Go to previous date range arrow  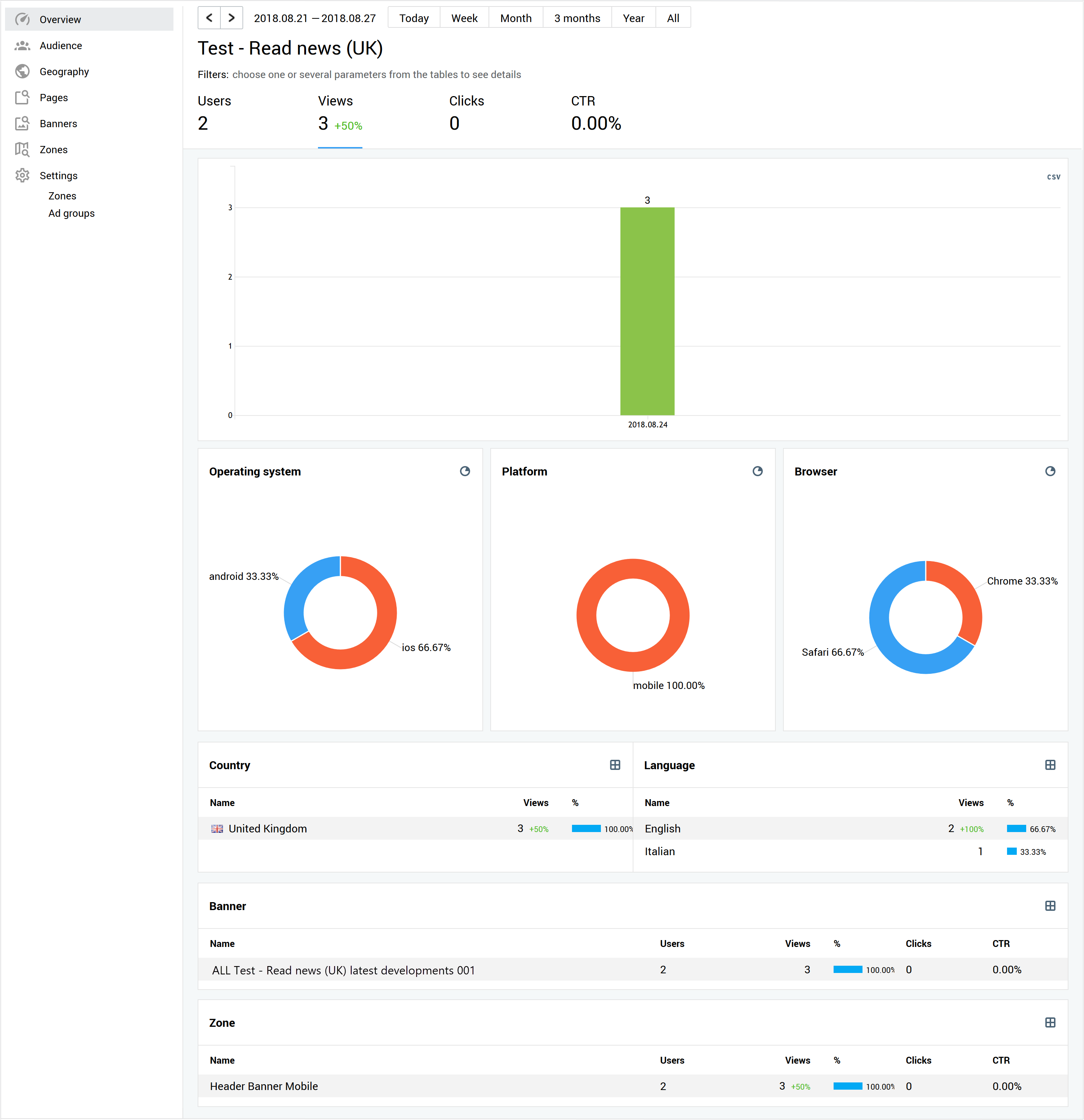[209, 18]
